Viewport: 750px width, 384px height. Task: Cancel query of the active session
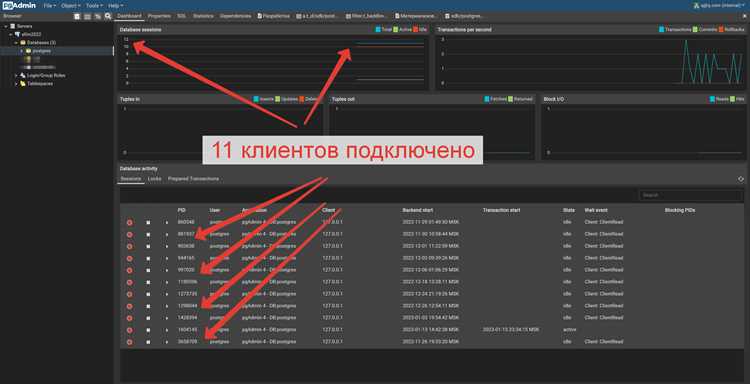coord(148,330)
